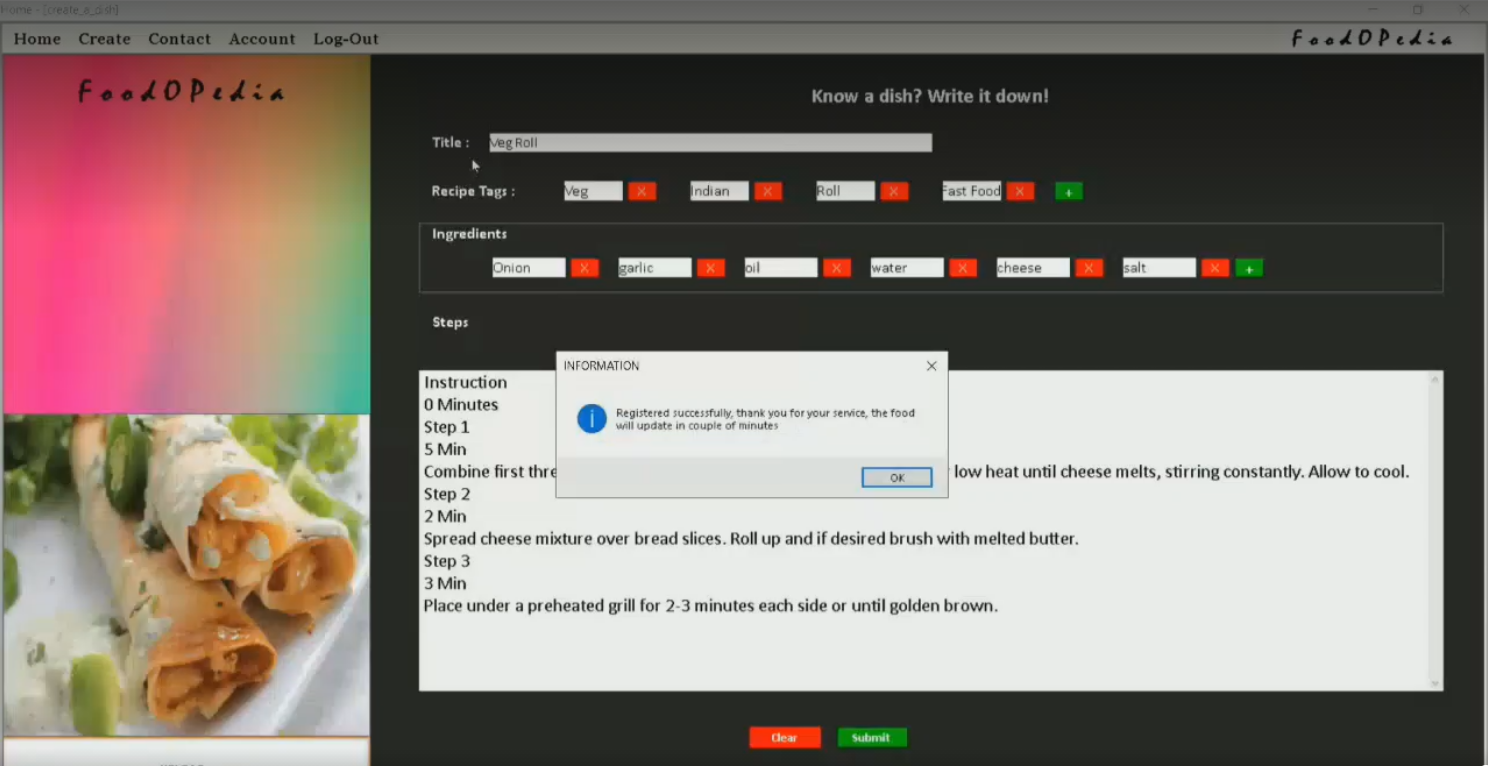Go to the Create menu
Image resolution: width=1488 pixels, height=766 pixels.
click(105, 39)
